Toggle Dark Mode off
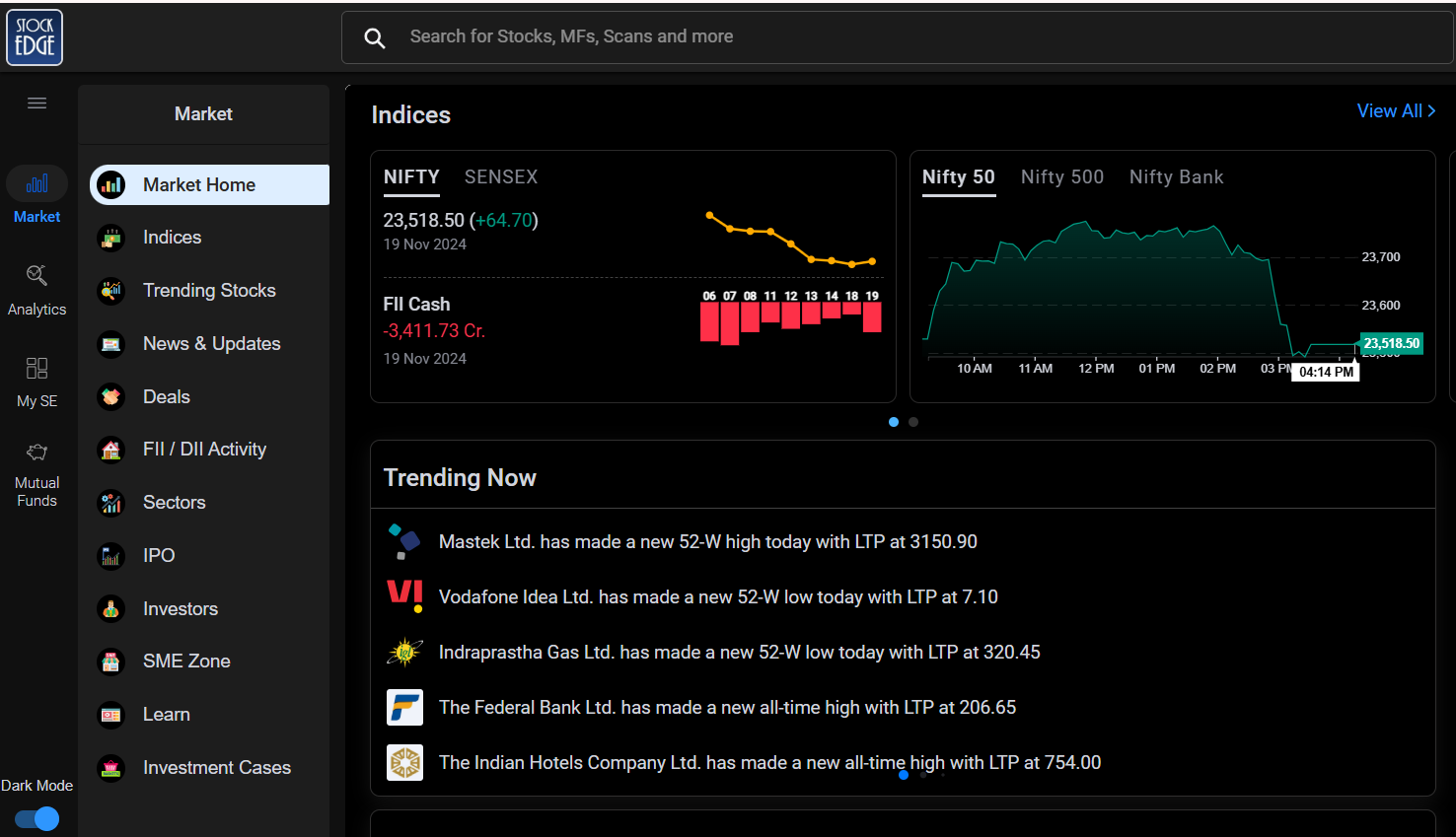Image resolution: width=1456 pixels, height=837 pixels. click(36, 819)
